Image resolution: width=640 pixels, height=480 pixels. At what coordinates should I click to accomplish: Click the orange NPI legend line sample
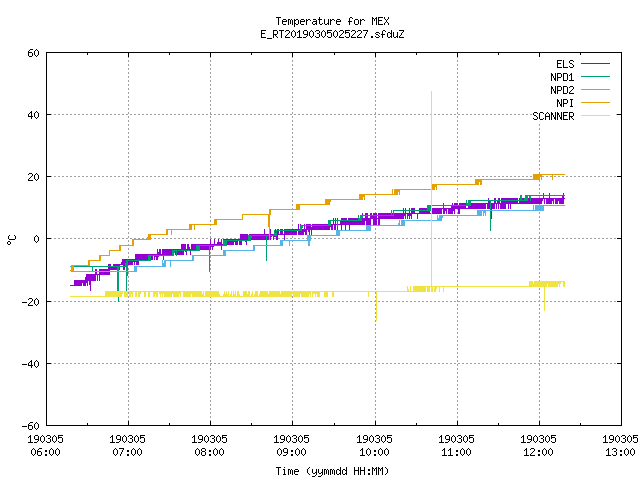595,102
